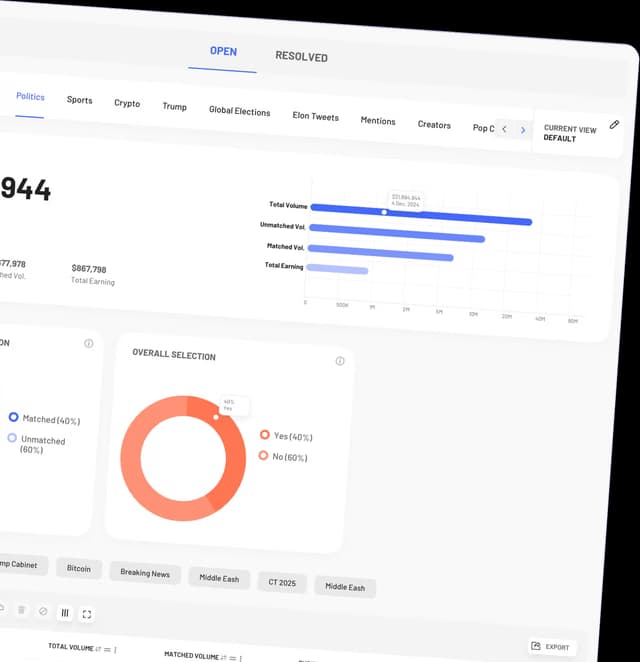This screenshot has height=662, width=640.
Task: Select the Breaking News tag chip
Action: (145, 573)
